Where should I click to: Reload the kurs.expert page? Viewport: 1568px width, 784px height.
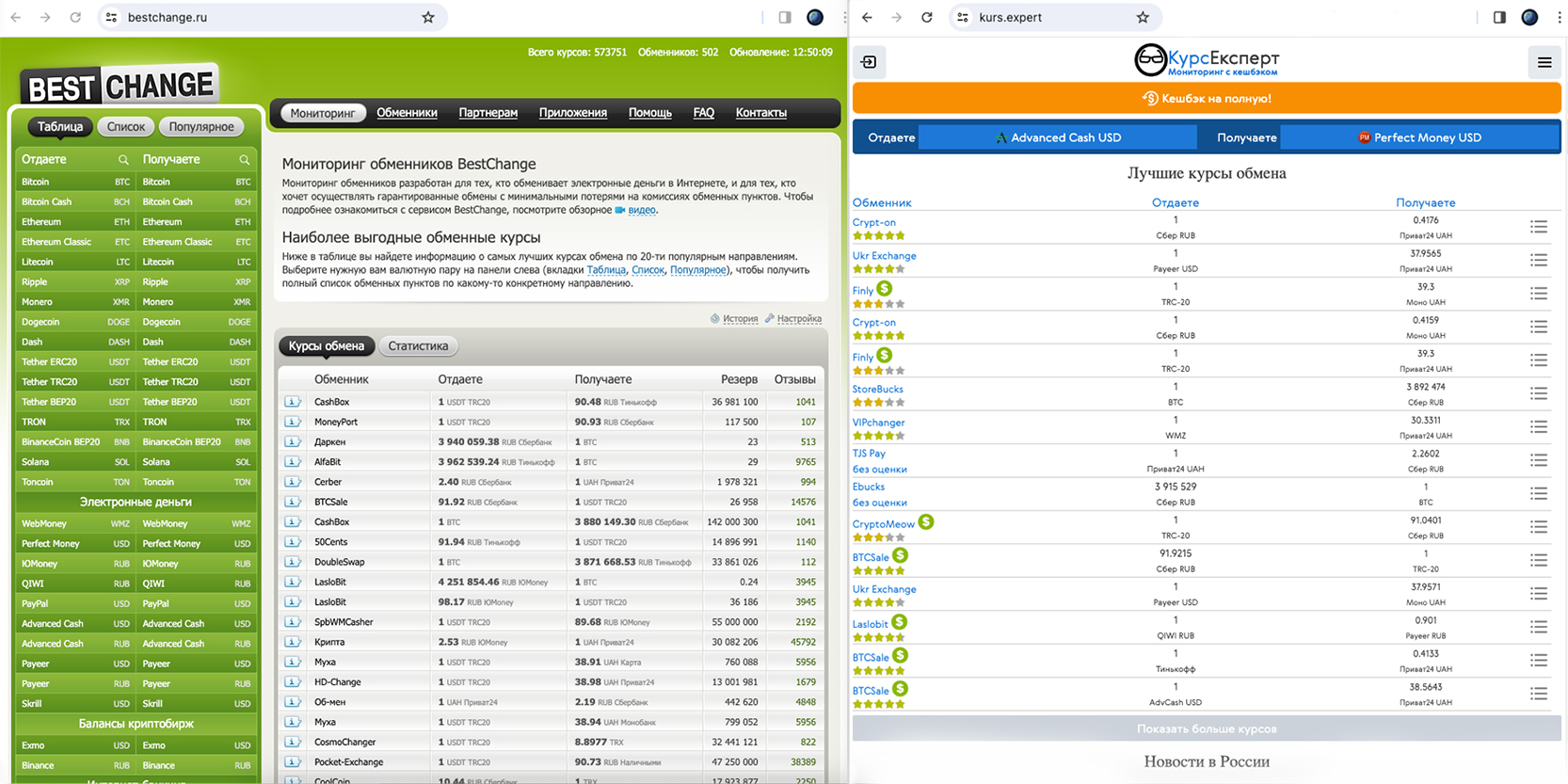(x=927, y=17)
